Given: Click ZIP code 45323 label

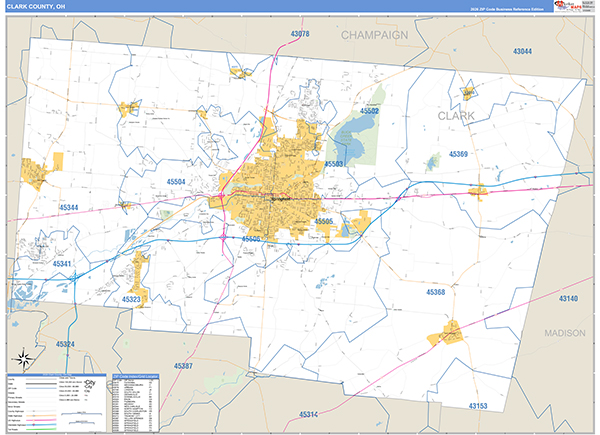Looking at the screenshot, I should pos(132,298).
